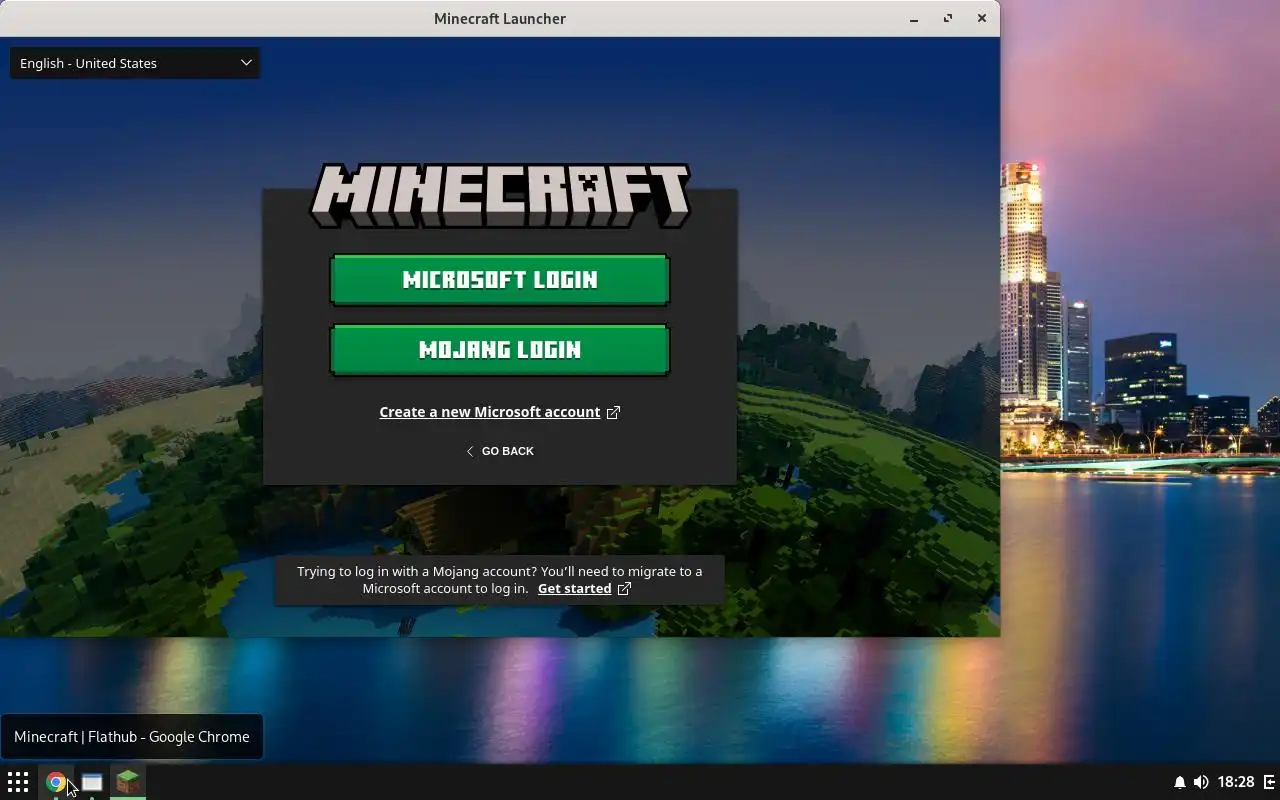This screenshot has width=1280, height=800.
Task: Open the Get started migration link
Action: (574, 588)
